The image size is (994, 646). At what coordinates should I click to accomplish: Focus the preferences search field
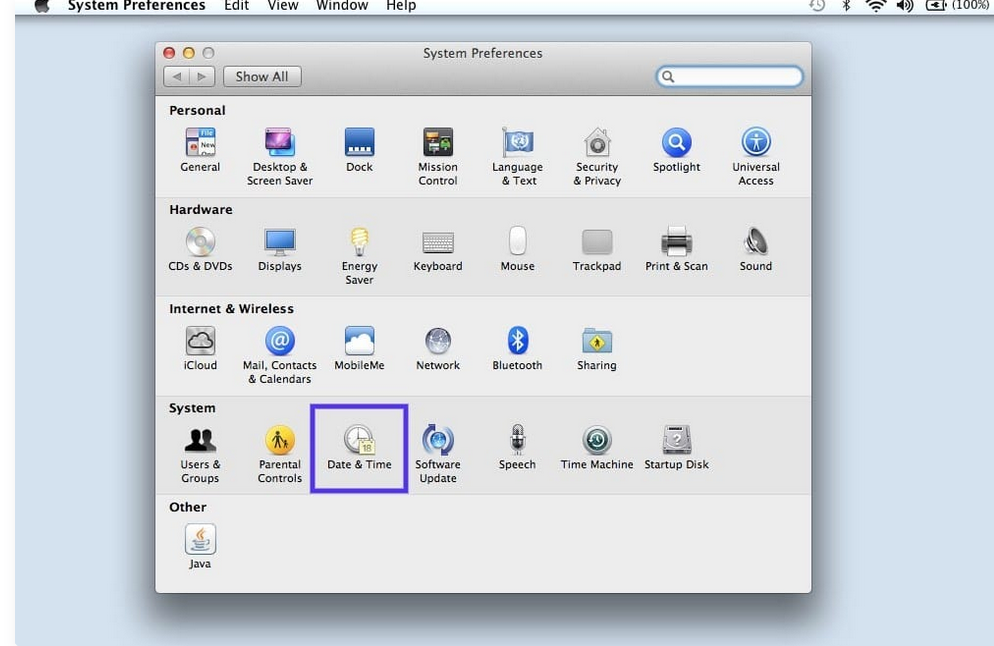730,77
